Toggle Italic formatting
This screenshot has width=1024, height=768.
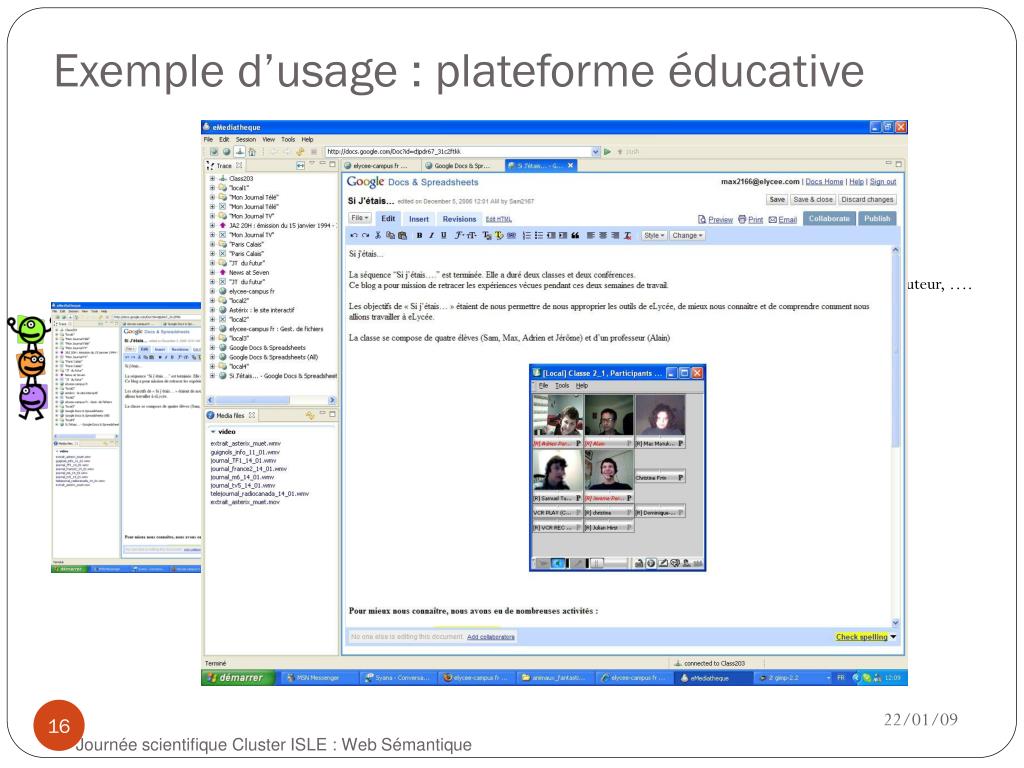(x=431, y=235)
